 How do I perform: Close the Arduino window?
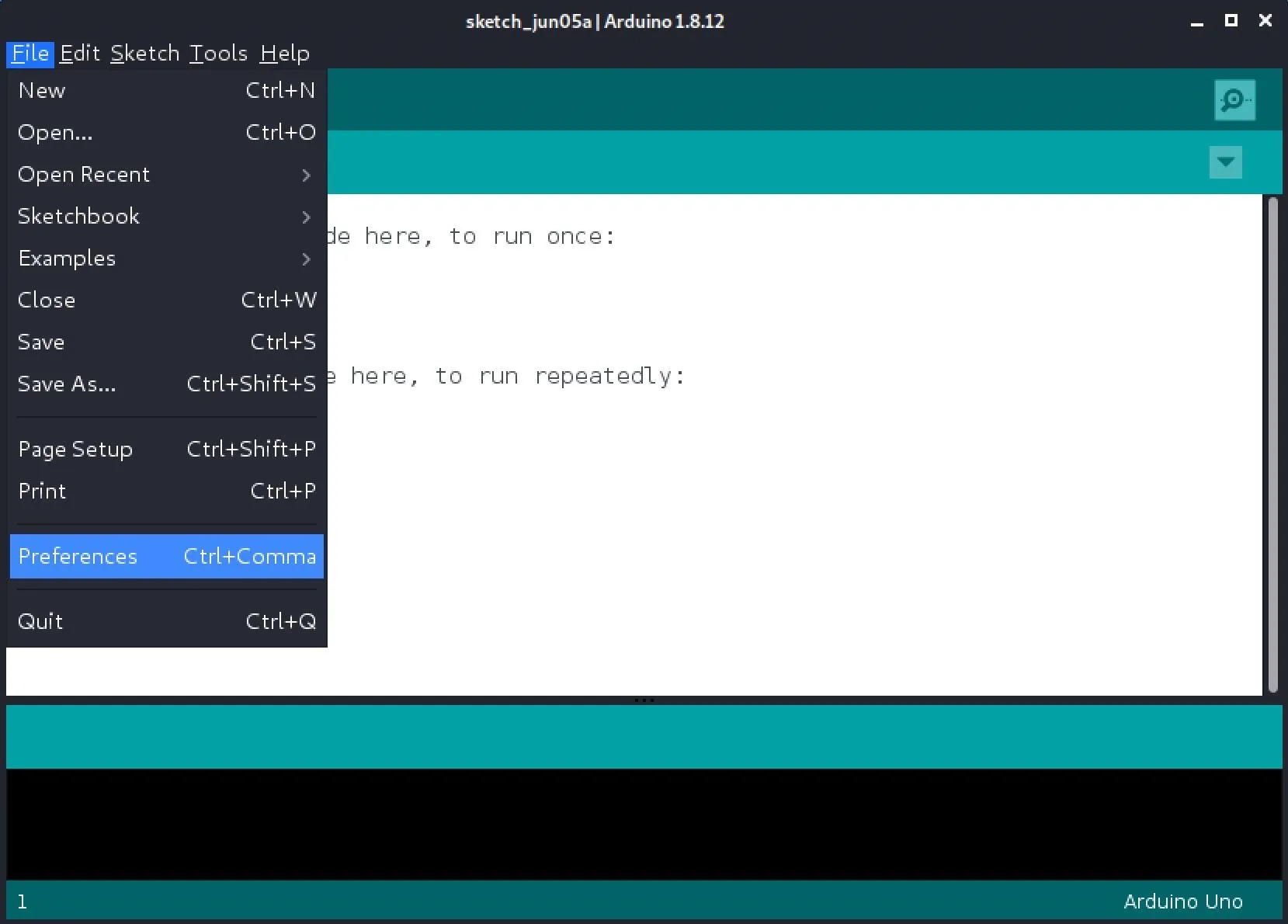click(1265, 21)
